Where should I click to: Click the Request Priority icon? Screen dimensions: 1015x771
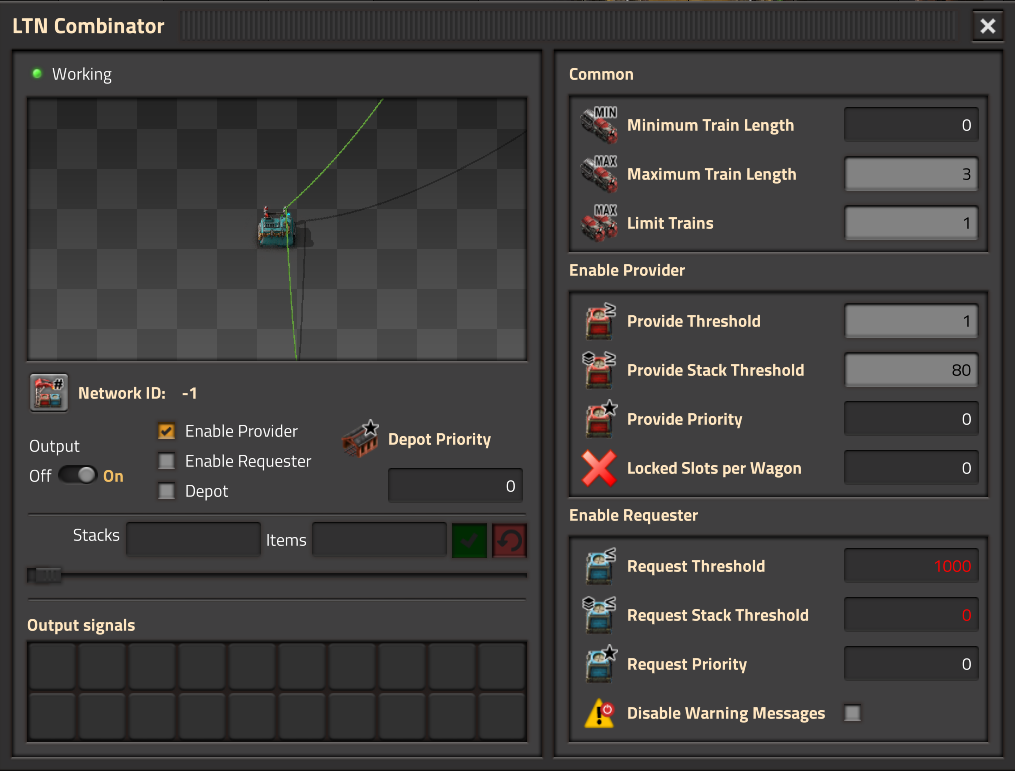599,664
